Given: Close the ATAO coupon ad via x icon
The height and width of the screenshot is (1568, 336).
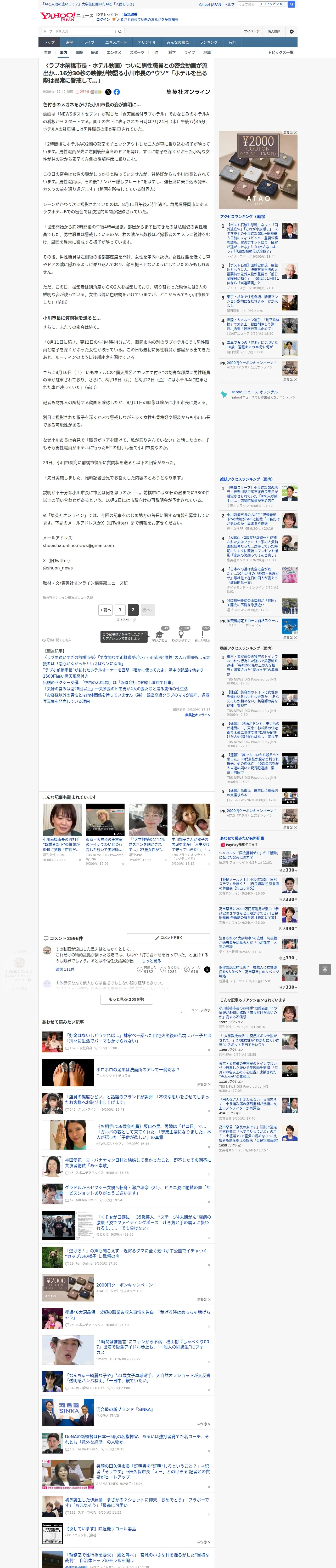Looking at the screenshot, I should coord(296,133).
